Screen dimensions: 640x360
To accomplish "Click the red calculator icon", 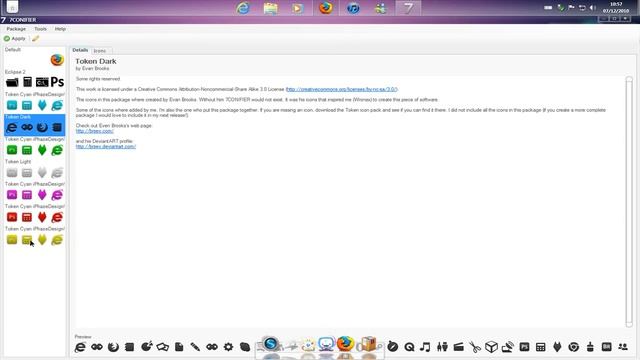I will click(27, 218).
